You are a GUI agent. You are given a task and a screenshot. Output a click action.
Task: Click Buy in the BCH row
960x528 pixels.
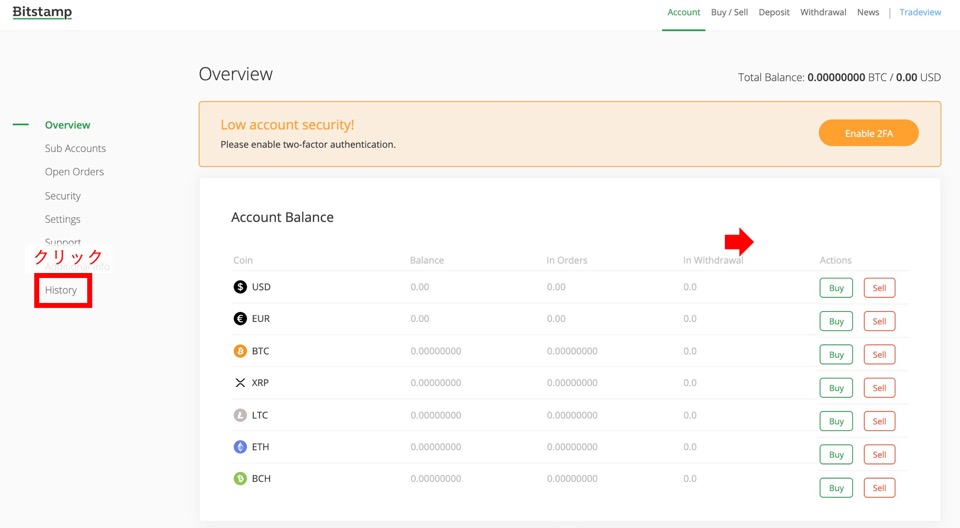[x=836, y=488]
